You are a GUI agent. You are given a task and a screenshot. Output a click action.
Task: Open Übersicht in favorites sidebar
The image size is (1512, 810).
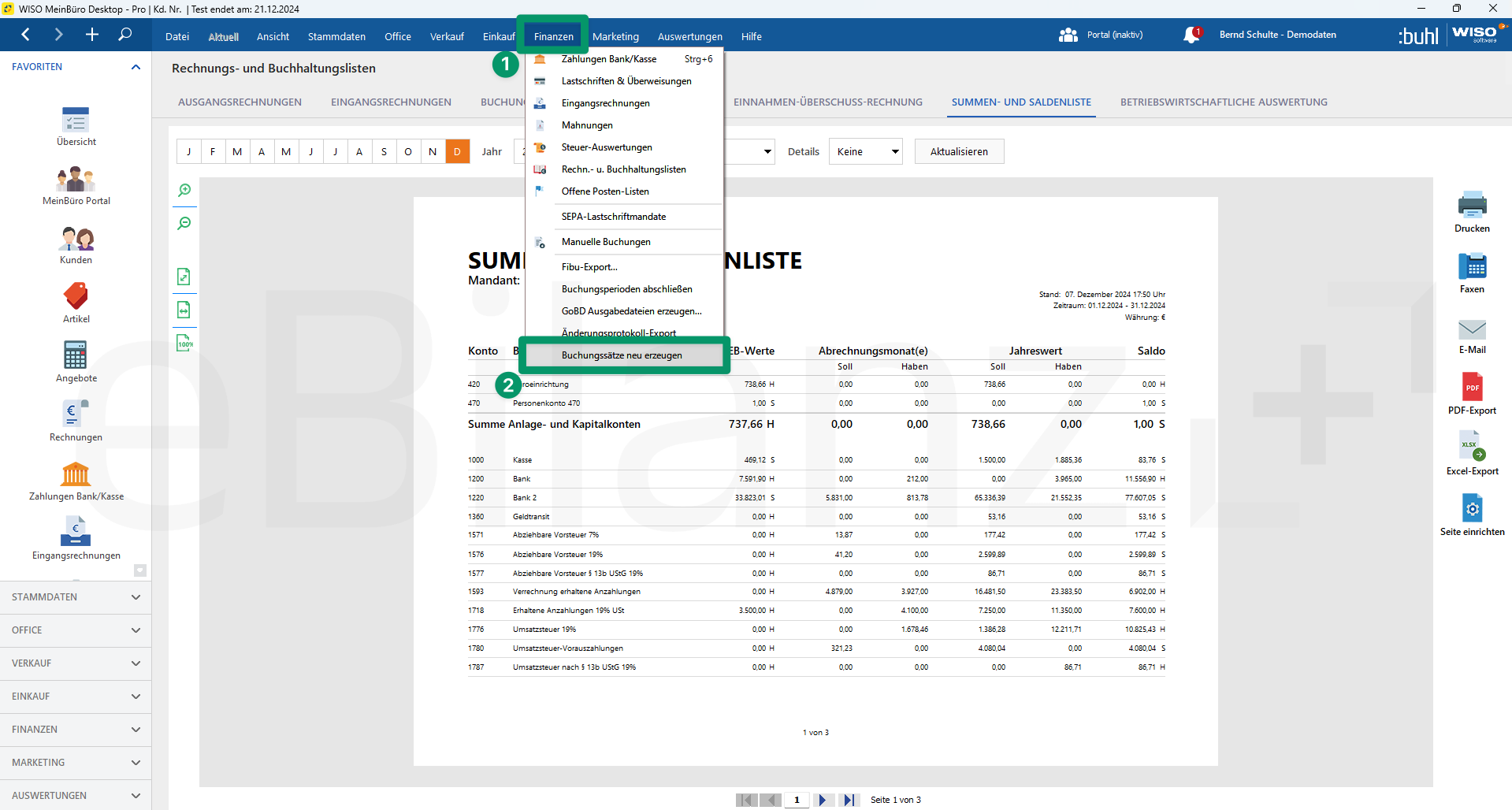point(76,126)
